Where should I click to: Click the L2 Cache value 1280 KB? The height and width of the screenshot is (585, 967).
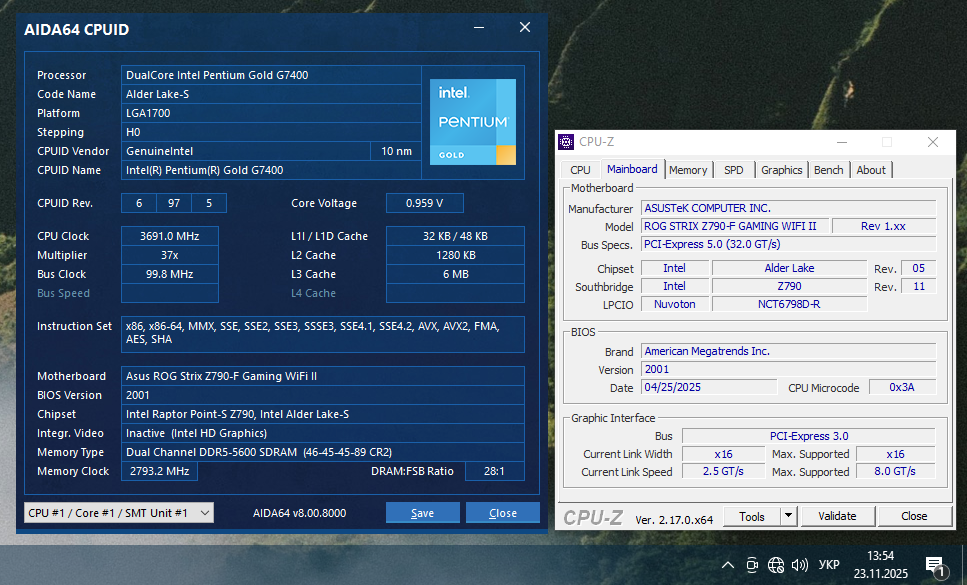click(455, 255)
